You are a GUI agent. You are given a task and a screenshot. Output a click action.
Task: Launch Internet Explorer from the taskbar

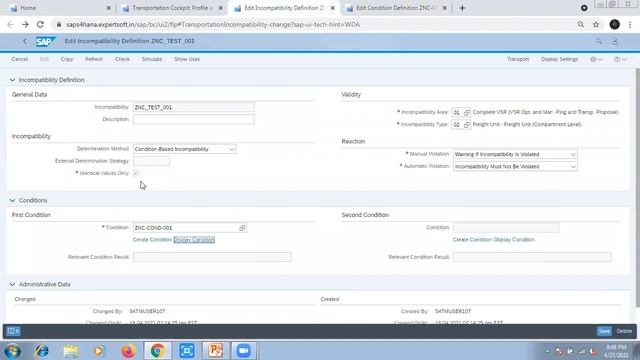[41, 351]
